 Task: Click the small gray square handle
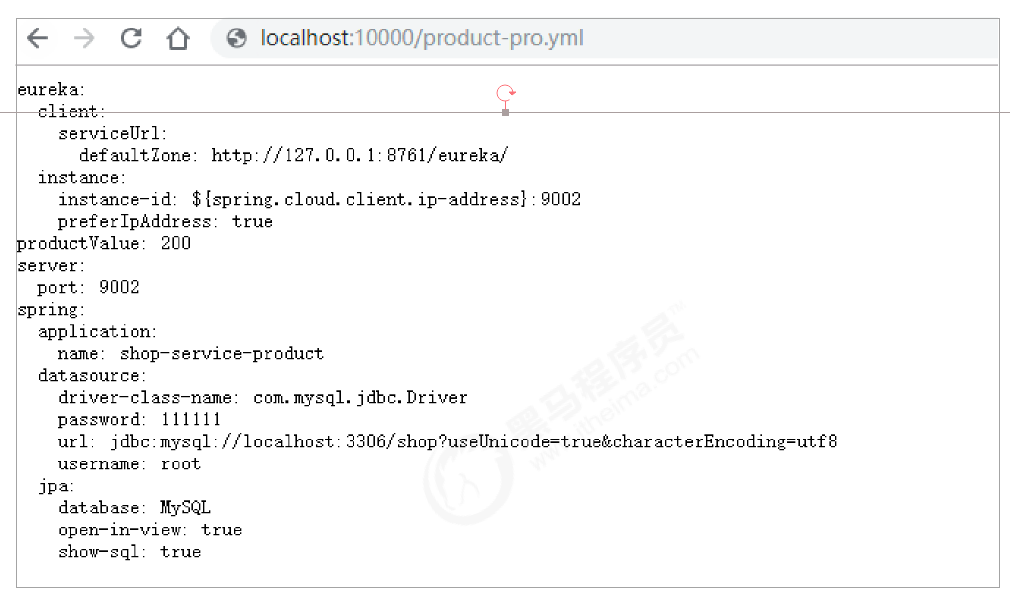click(506, 112)
